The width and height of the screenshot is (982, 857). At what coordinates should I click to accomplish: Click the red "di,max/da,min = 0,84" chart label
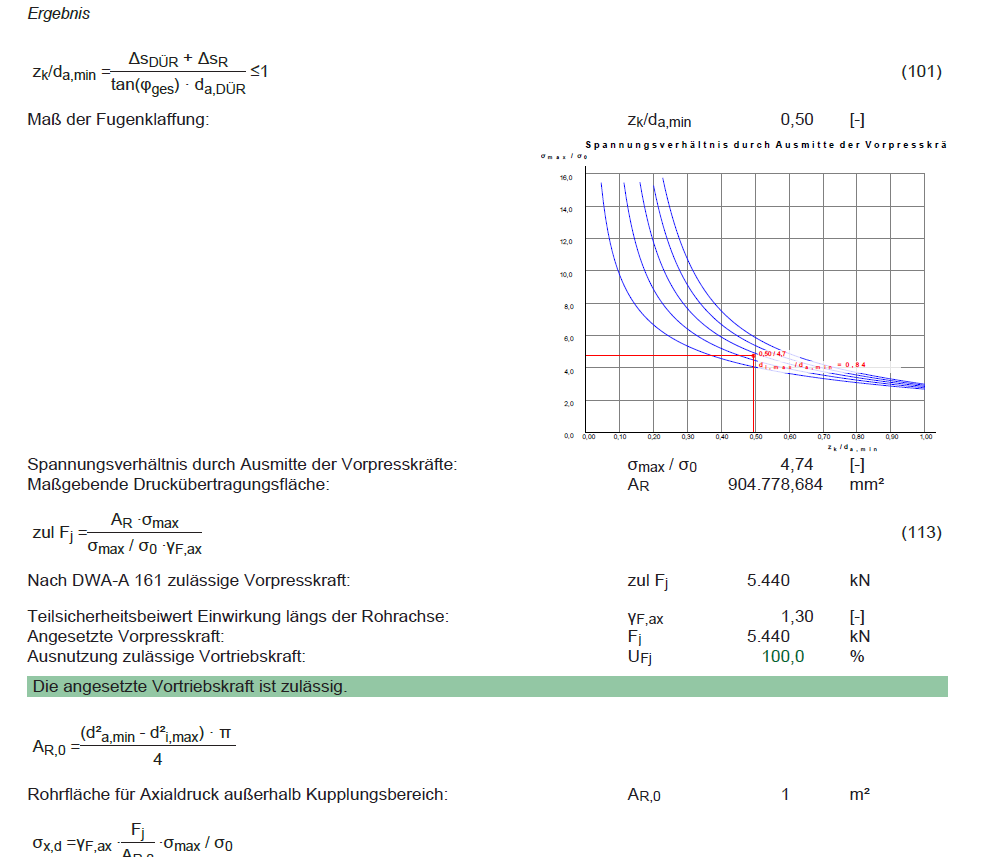(x=812, y=365)
